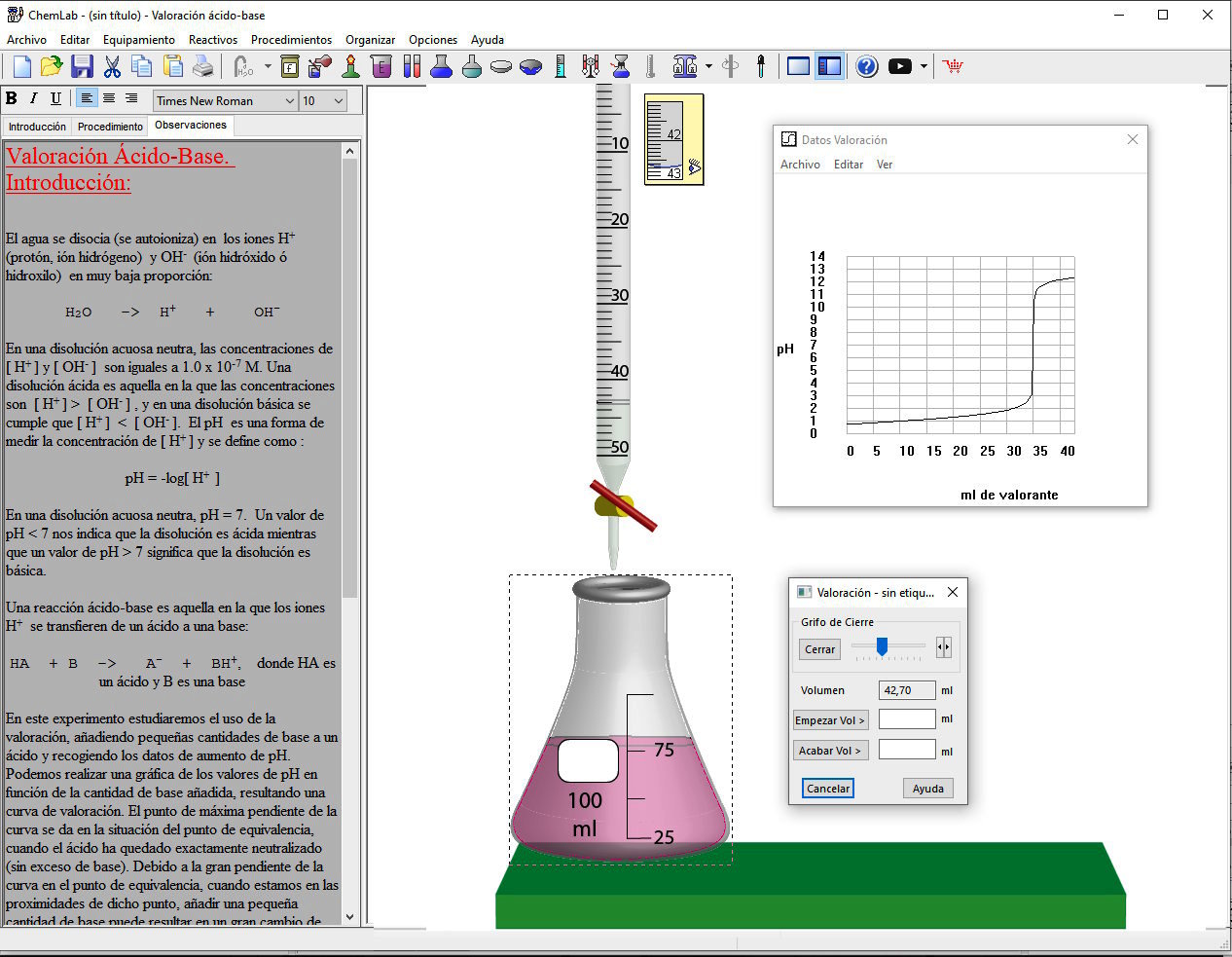Open help with the blue question mark icon
The image size is (1232, 957).
click(867, 66)
